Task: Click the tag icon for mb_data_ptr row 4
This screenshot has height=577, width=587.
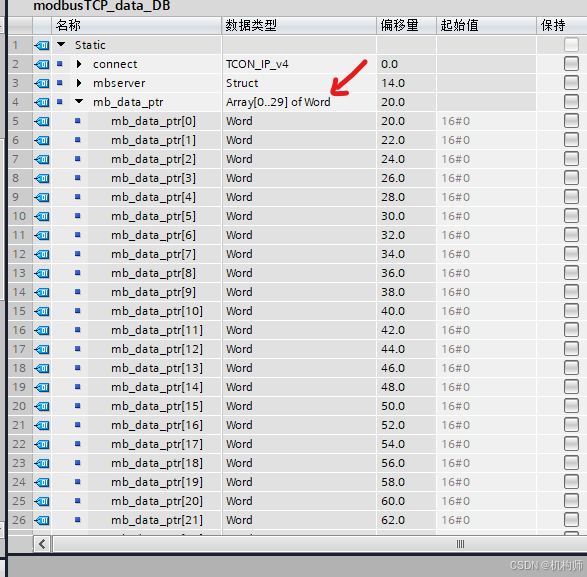Action: pyautogui.click(x=42, y=102)
